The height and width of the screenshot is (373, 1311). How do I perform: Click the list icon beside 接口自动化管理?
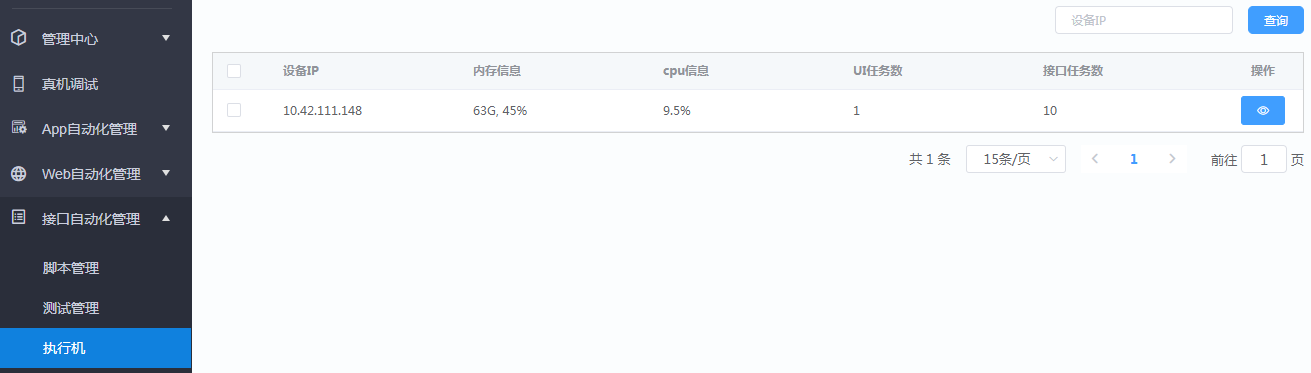pos(18,217)
